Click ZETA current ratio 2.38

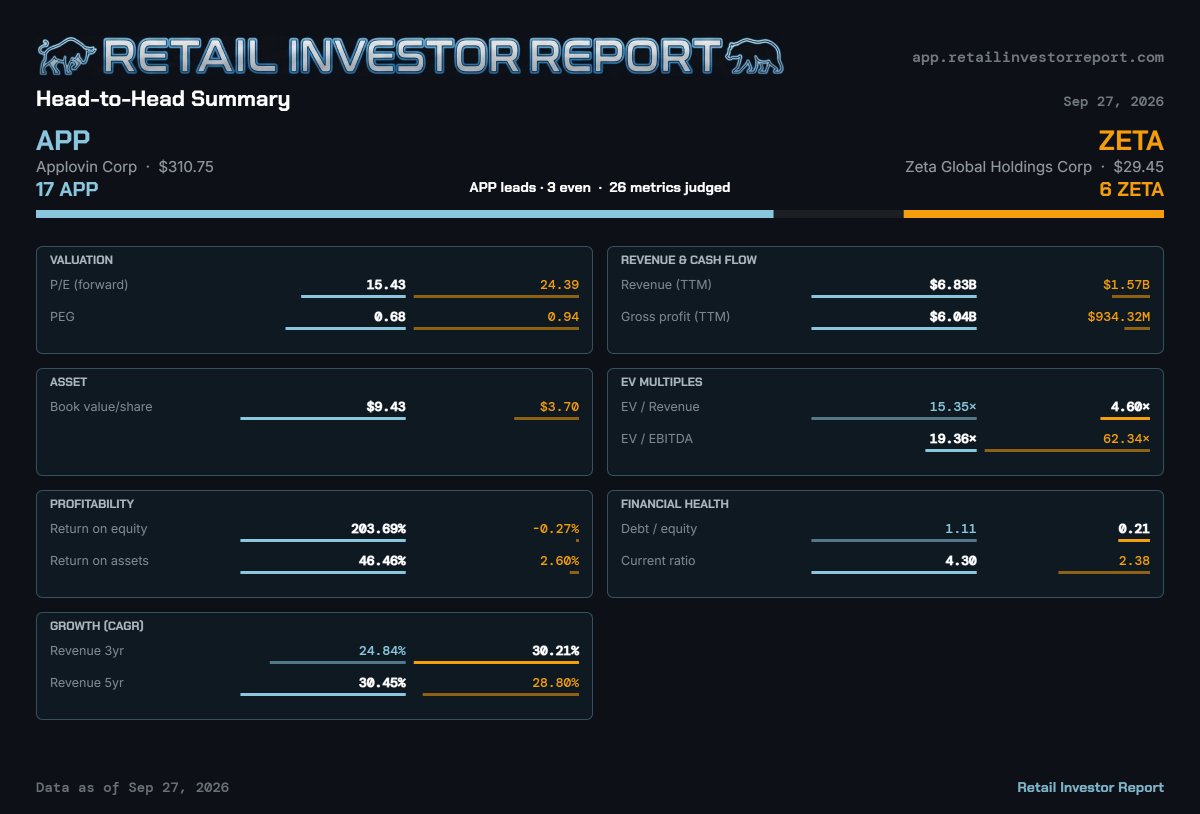(1134, 561)
